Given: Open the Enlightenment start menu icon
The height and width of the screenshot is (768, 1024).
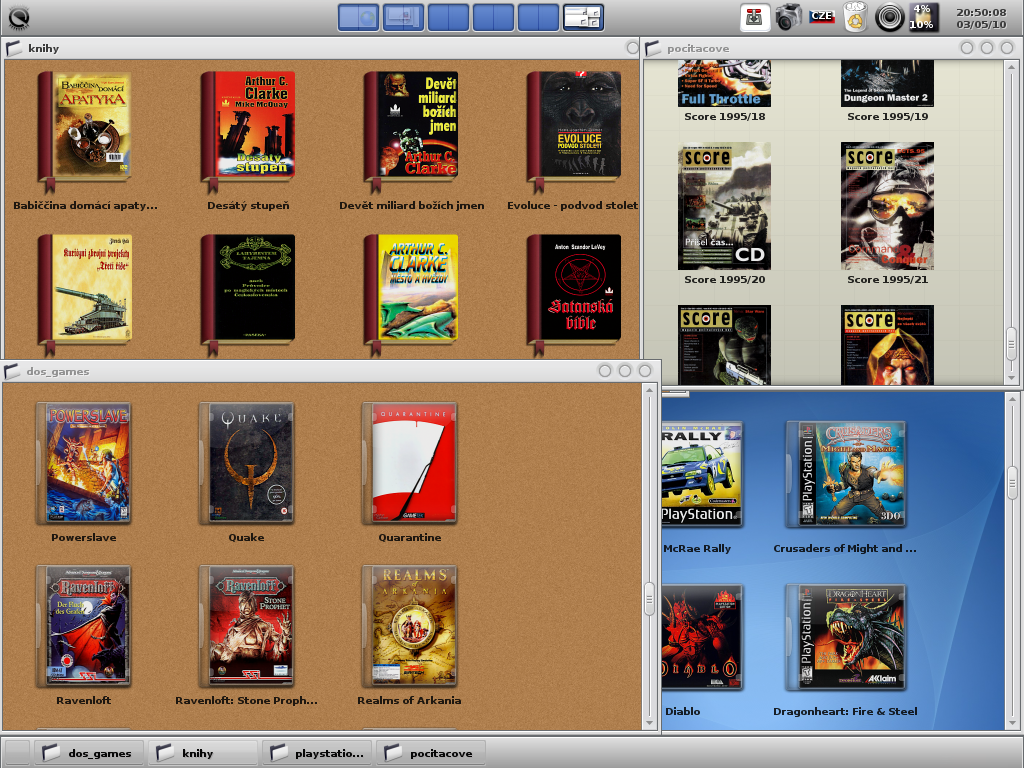Looking at the screenshot, I should [18, 18].
